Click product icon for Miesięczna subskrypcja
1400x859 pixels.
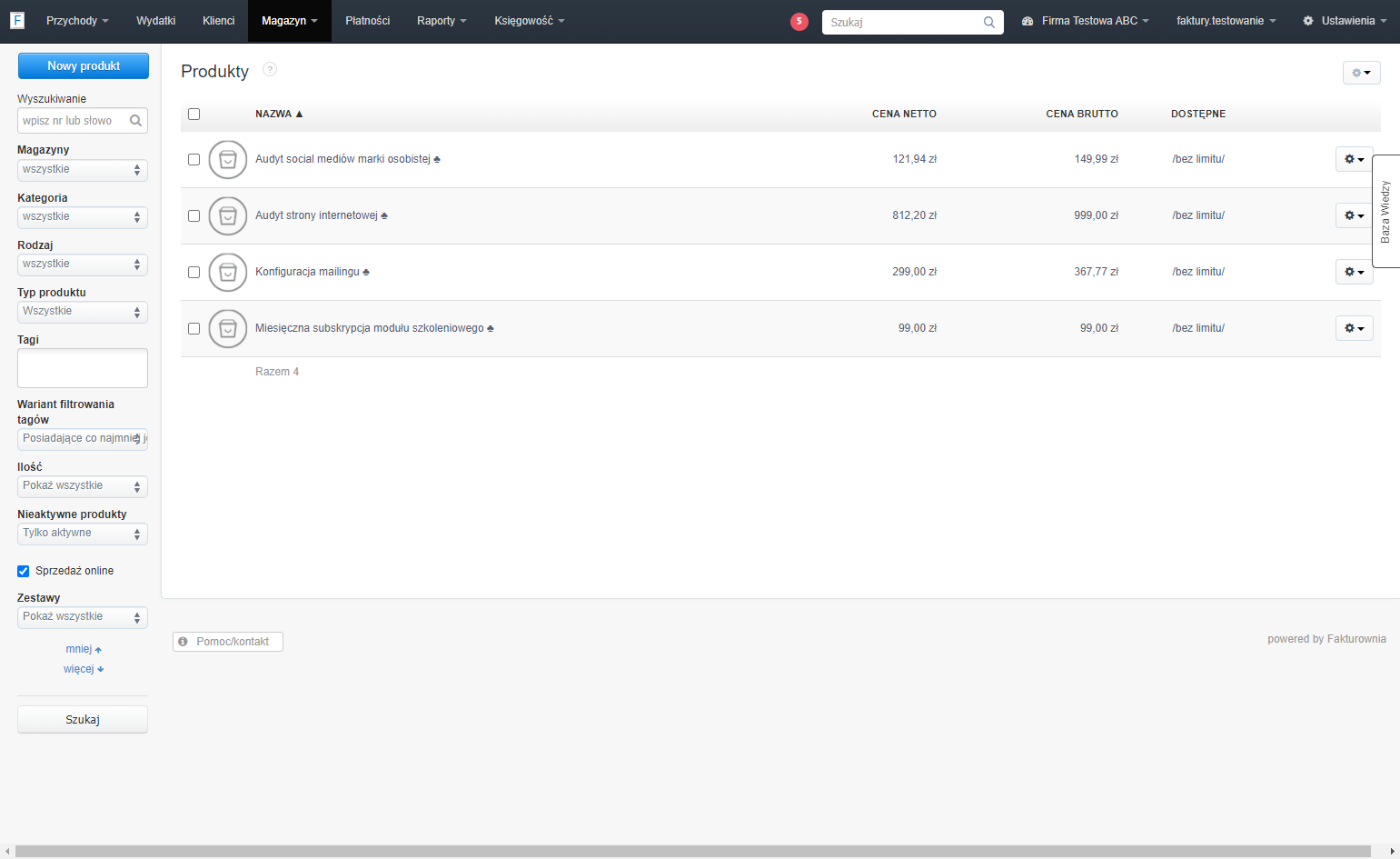click(x=228, y=329)
